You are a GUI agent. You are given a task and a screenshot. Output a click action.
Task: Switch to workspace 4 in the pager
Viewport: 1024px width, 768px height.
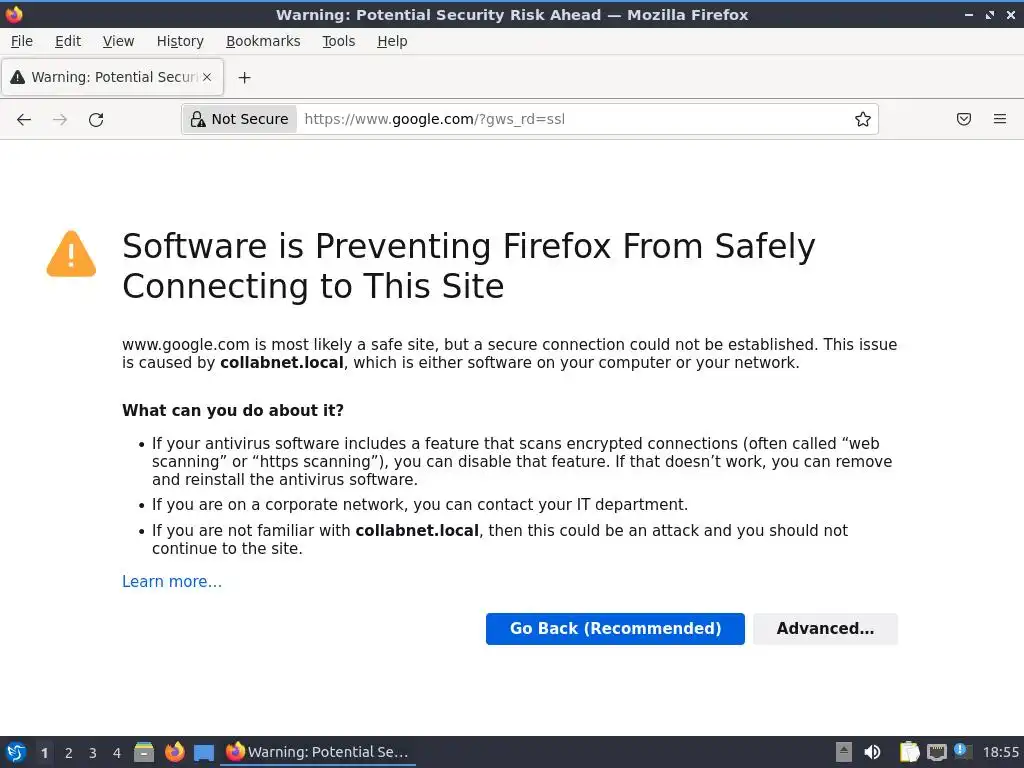coord(117,753)
